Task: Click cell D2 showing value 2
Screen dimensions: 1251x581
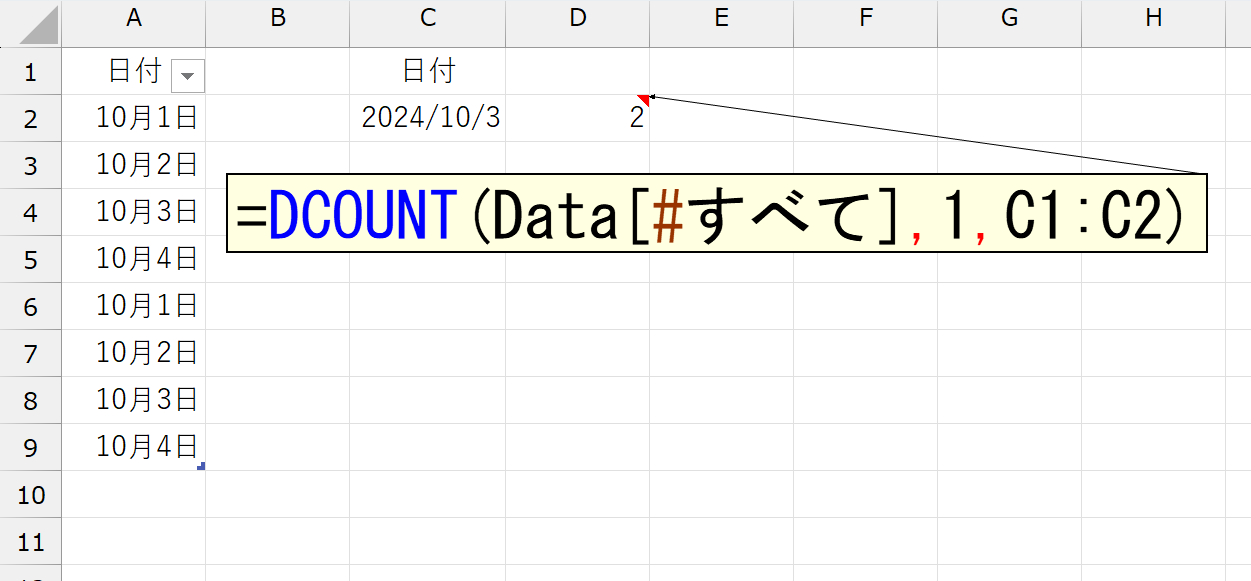Action: (x=578, y=118)
